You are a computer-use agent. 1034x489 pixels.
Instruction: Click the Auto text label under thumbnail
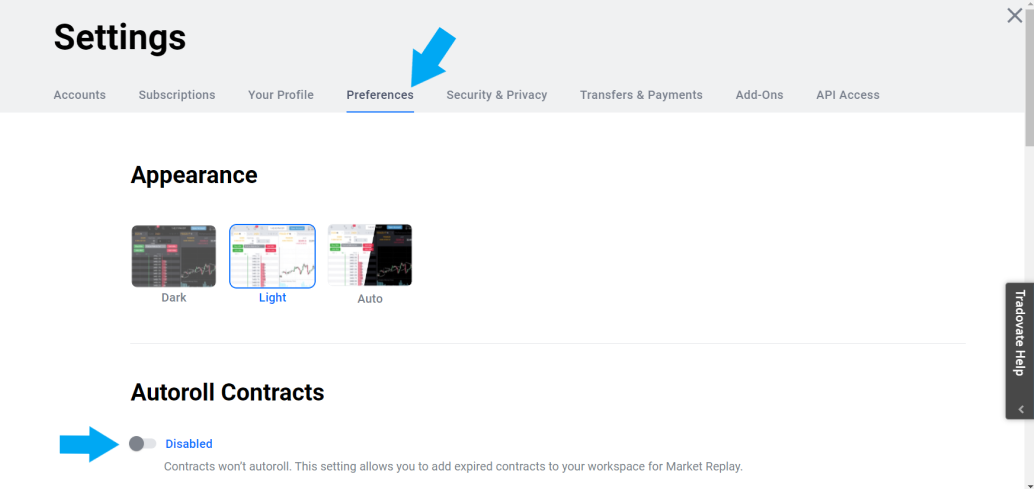(x=370, y=299)
